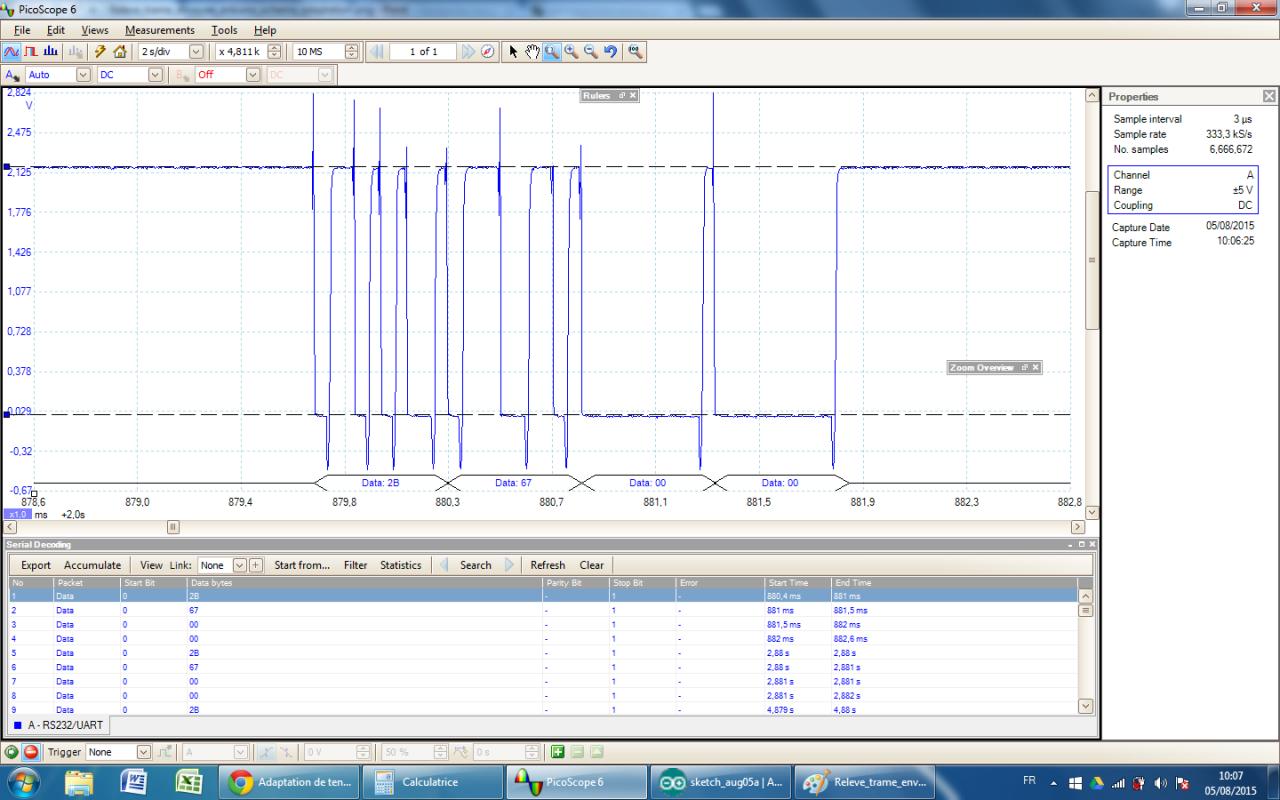Screen dimensions: 1280x800
Task: Open the 2 s/div timebase dropdown
Action: [x=196, y=52]
